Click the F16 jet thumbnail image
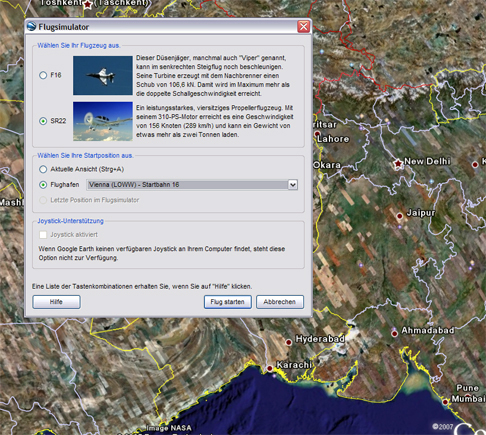The image size is (486, 435). (x=103, y=75)
